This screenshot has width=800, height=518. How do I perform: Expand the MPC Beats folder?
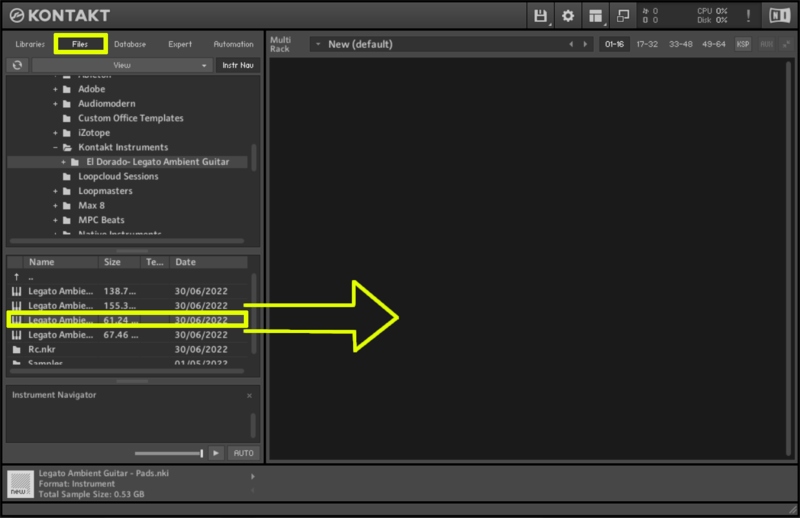[x=56, y=220]
